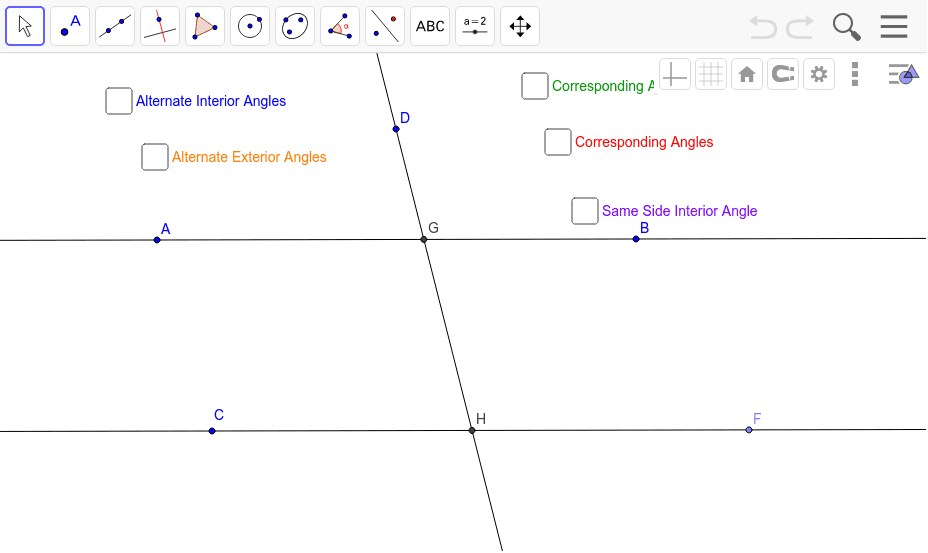Click the Same Side Interior Angle label
Image resolution: width=928 pixels, height=553 pixels.
[679, 211]
